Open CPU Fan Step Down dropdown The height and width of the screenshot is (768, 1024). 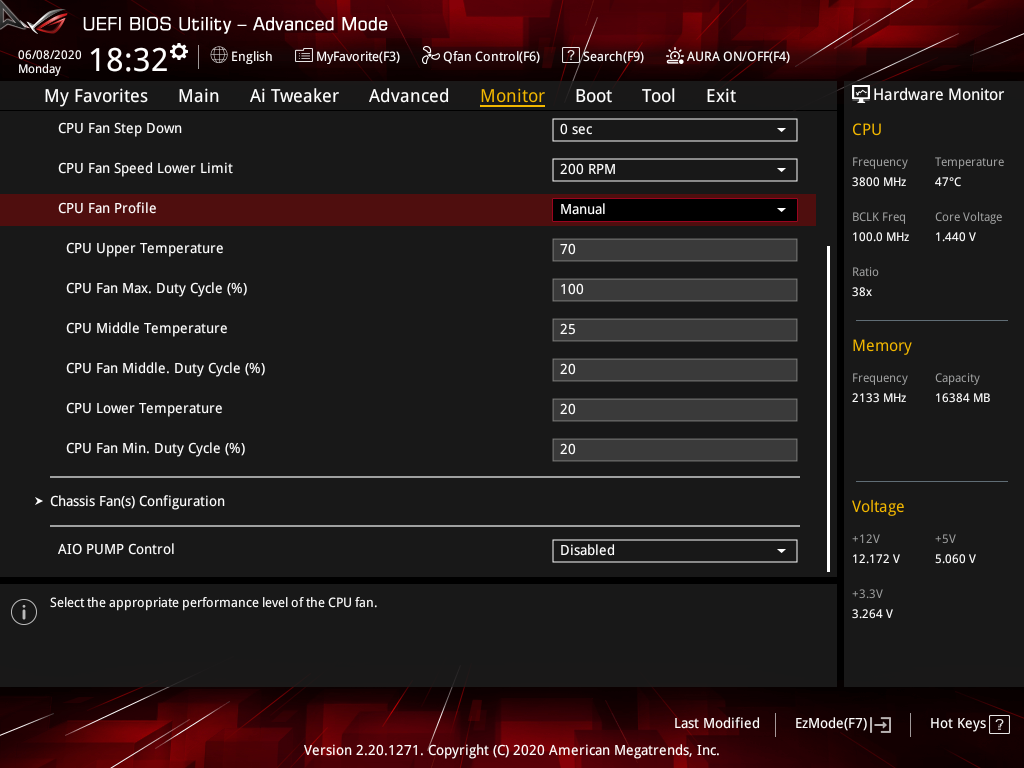[x=675, y=130]
